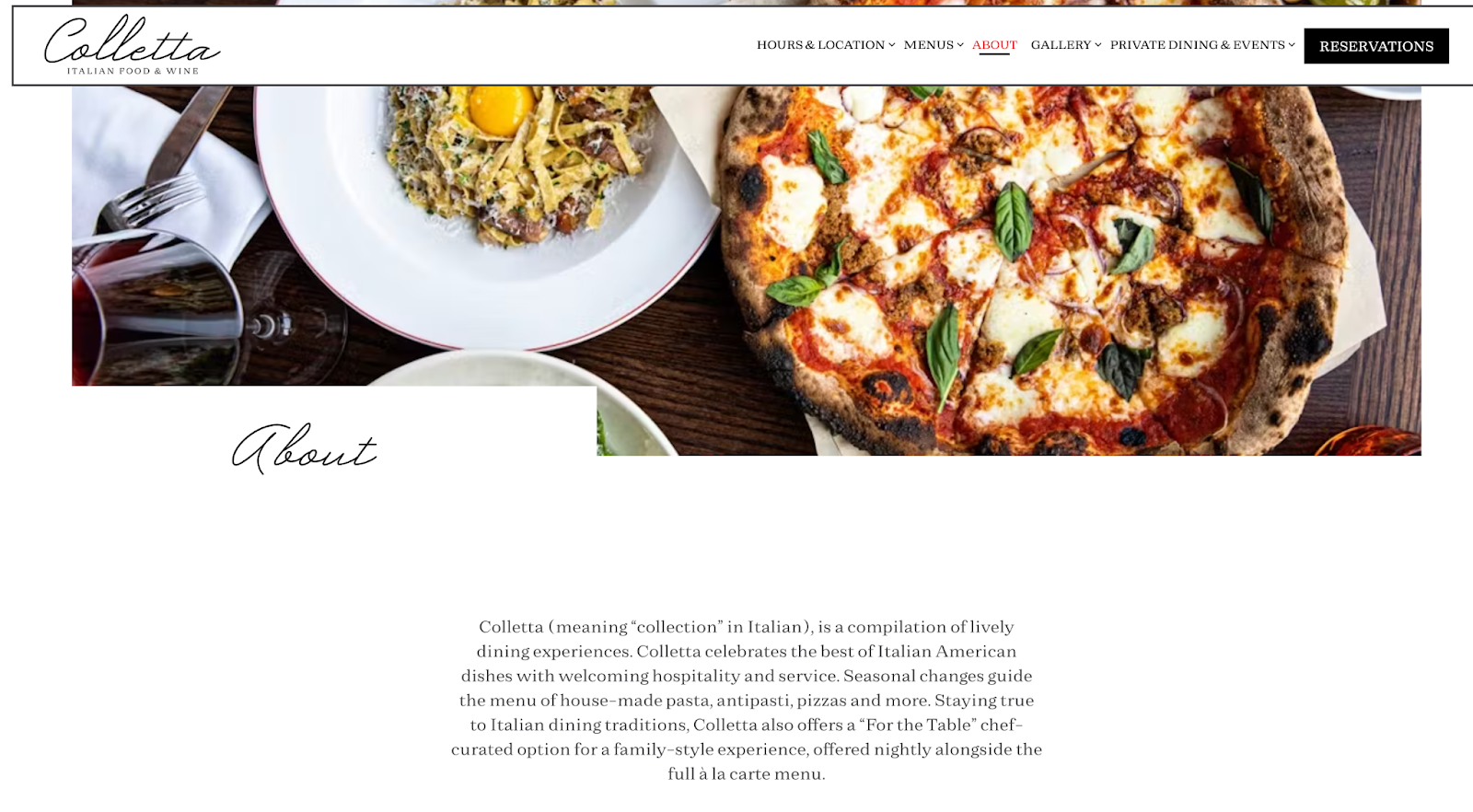Viewport: 1473px width, 812px height.
Task: Open Private Dining & Events menu item
Action: tap(1197, 45)
